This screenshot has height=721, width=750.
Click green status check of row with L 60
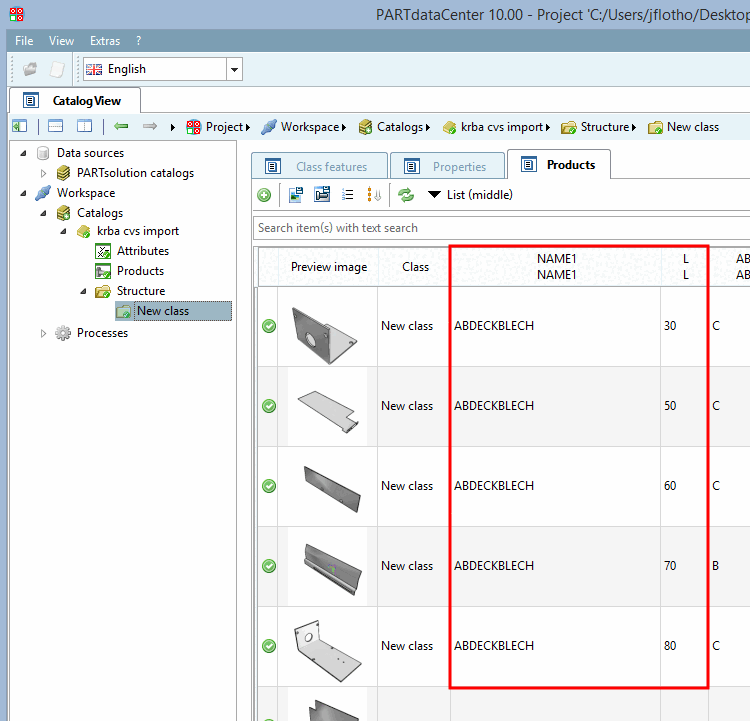[x=269, y=486]
